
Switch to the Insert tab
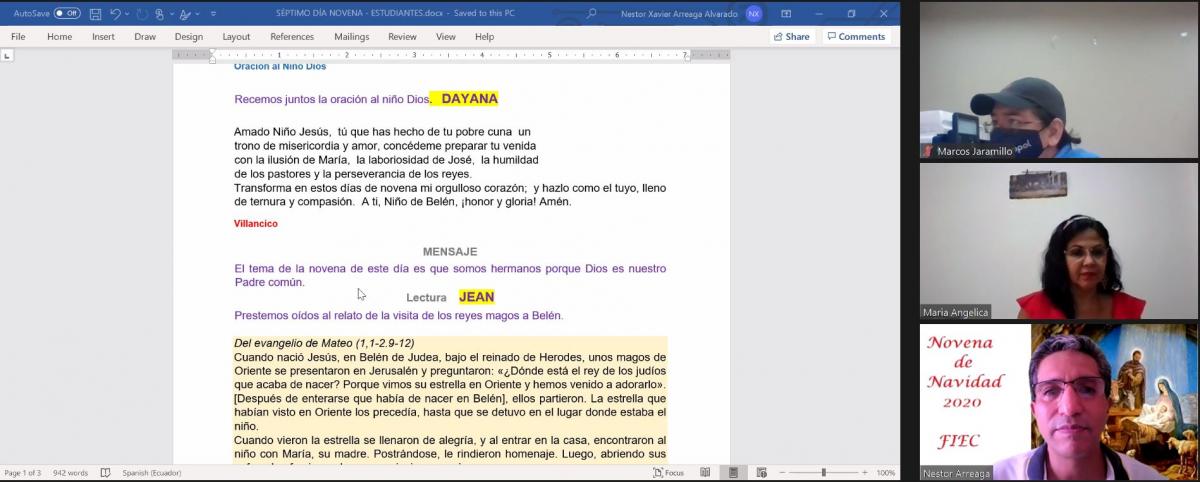click(x=103, y=37)
